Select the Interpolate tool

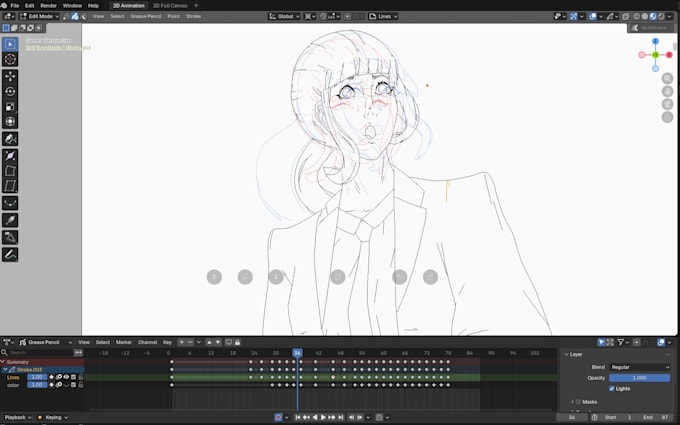click(10, 220)
